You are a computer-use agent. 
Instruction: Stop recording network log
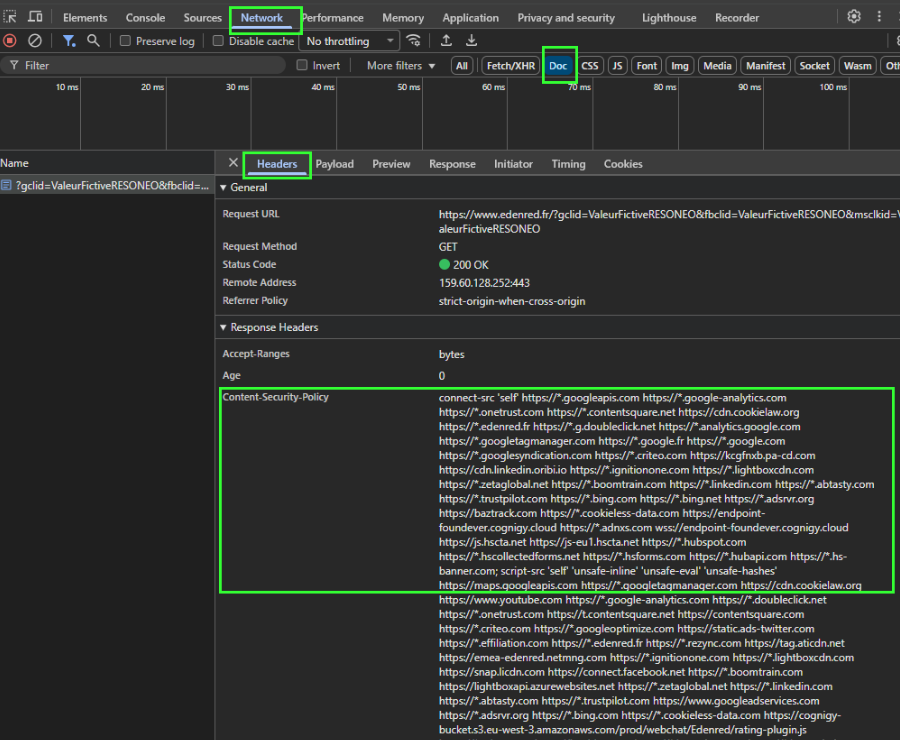click(10, 41)
